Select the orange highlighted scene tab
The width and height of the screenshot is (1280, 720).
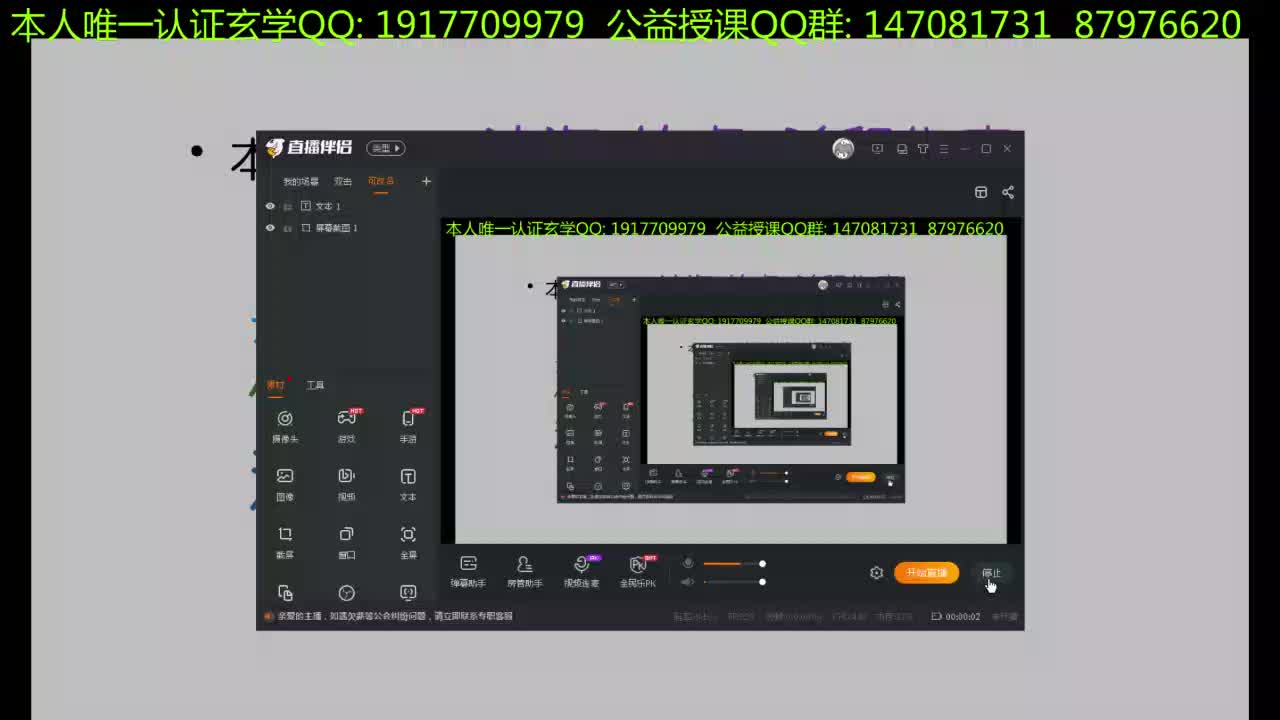(x=381, y=181)
